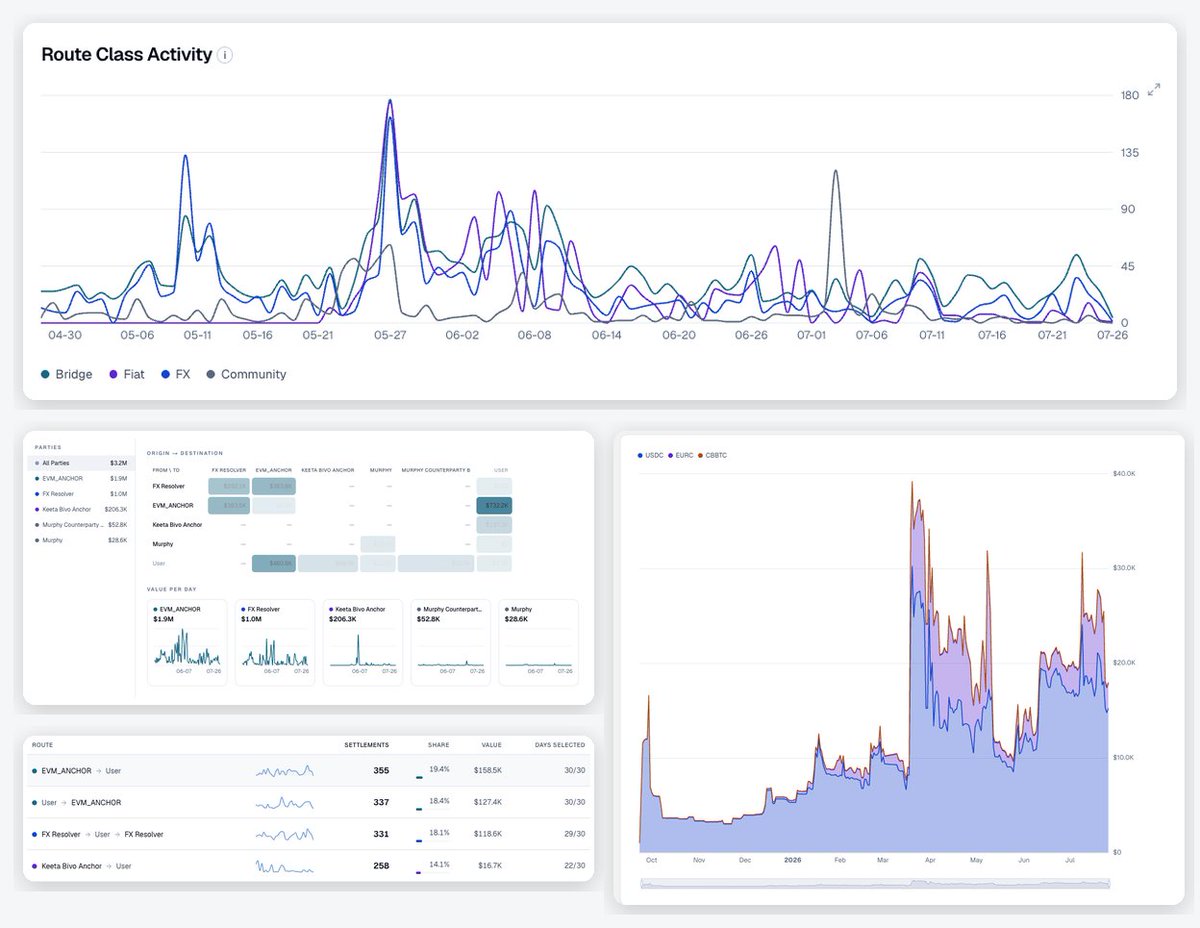Expand the Route Class Activity chart to fullscreen

pyautogui.click(x=1154, y=90)
